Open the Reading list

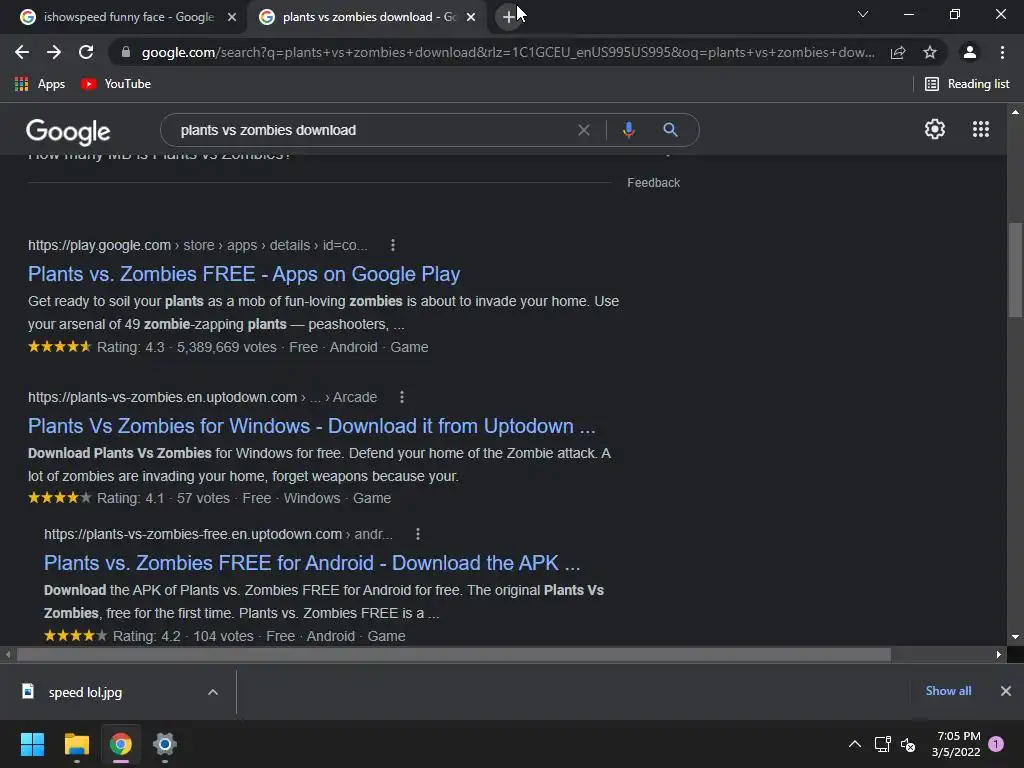tap(967, 84)
